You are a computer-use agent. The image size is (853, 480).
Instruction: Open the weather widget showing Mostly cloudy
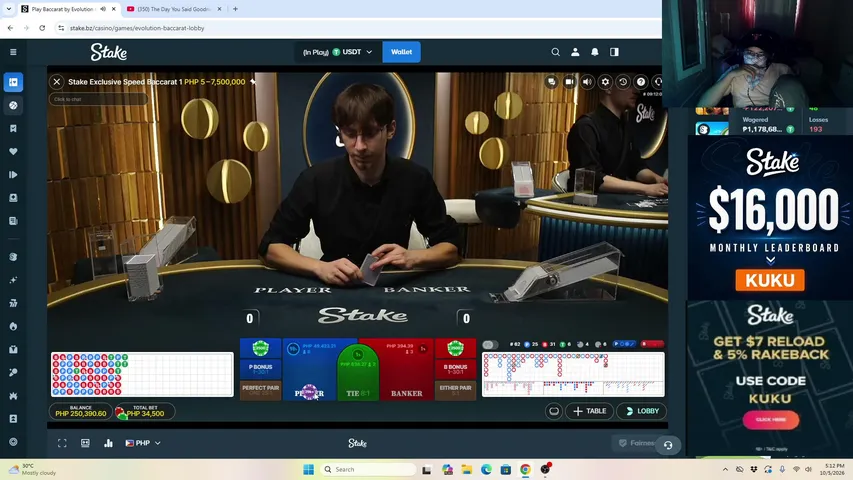point(33,469)
